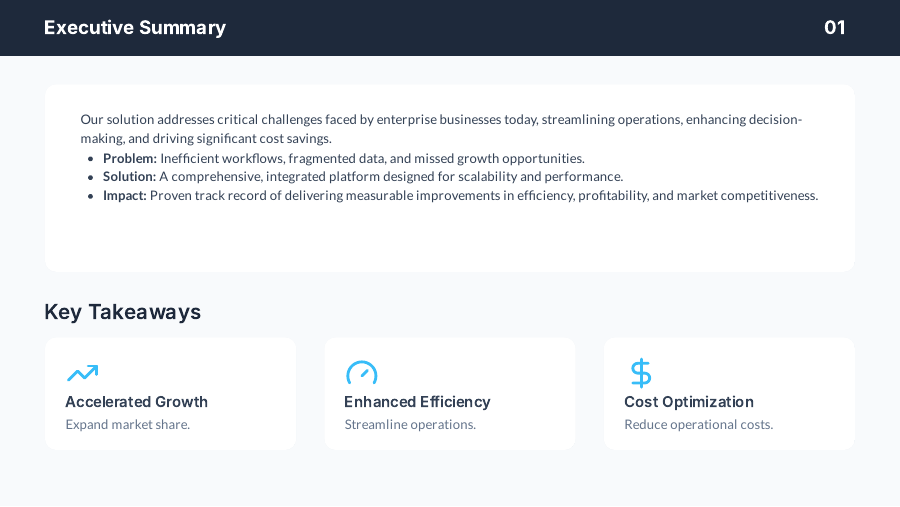The image size is (900, 507).
Task: Select the 'Enhanced Efficiency' card title
Action: coord(417,402)
